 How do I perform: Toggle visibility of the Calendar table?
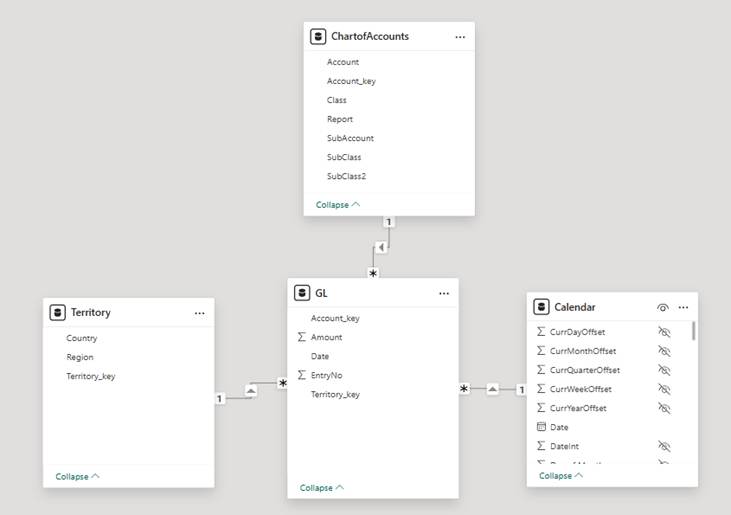pos(662,308)
